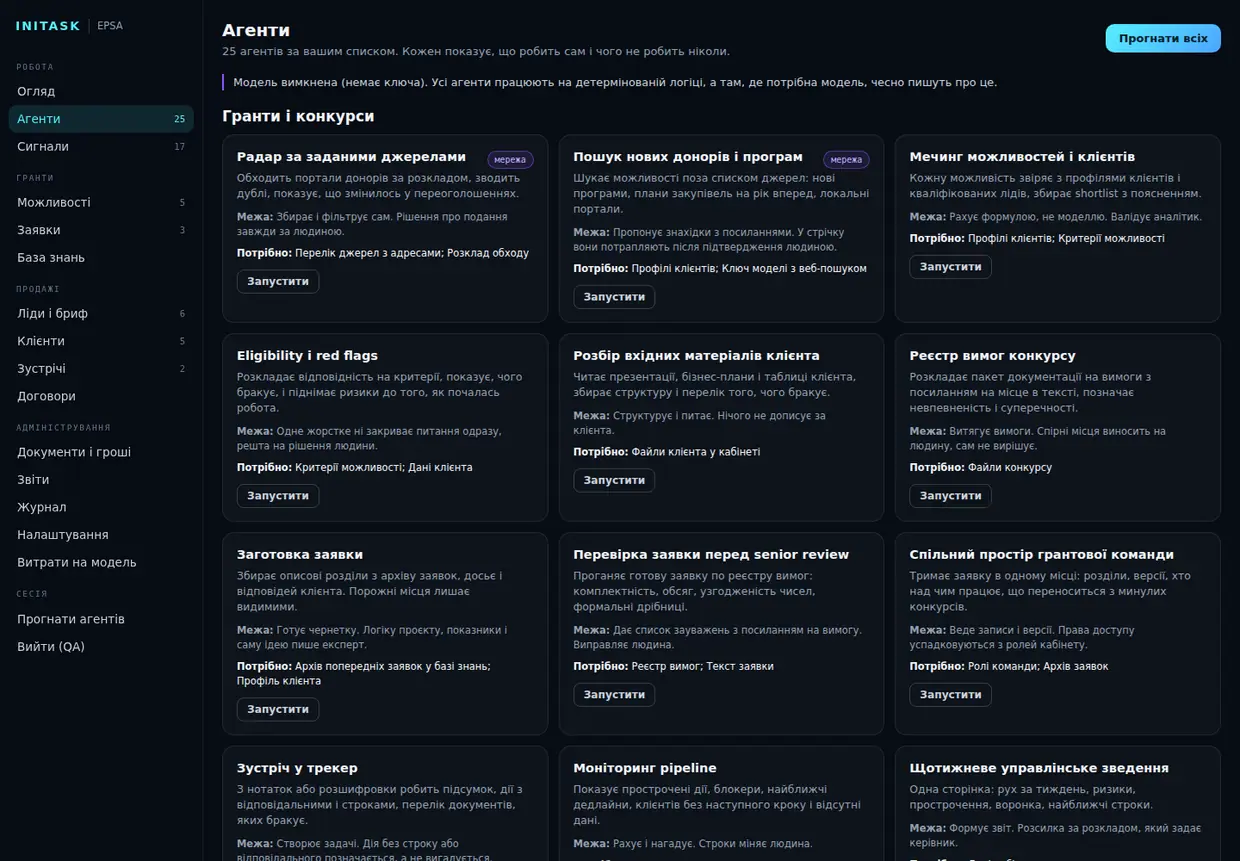The width and height of the screenshot is (1240, 861).
Task: Click the Перевірка заявки перед senior review title
Action: pos(711,554)
